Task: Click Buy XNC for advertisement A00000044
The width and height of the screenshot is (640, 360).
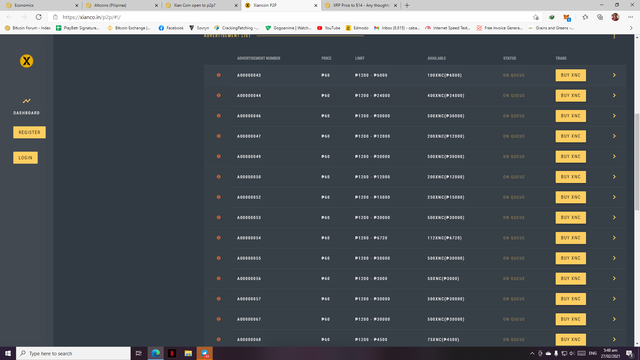Action: point(570,96)
